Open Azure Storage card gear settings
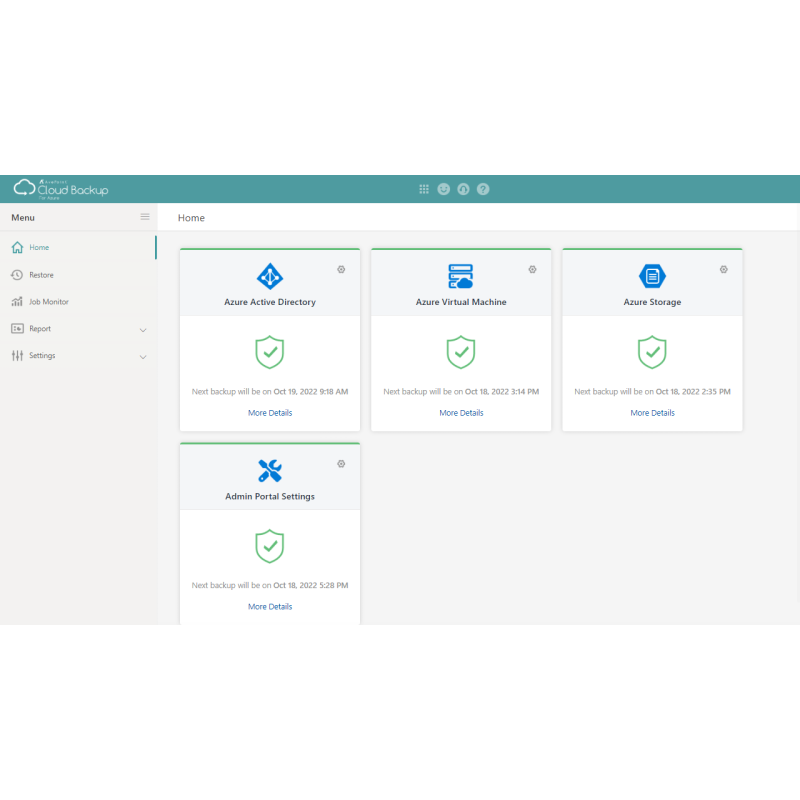800x800 pixels. pos(724,269)
